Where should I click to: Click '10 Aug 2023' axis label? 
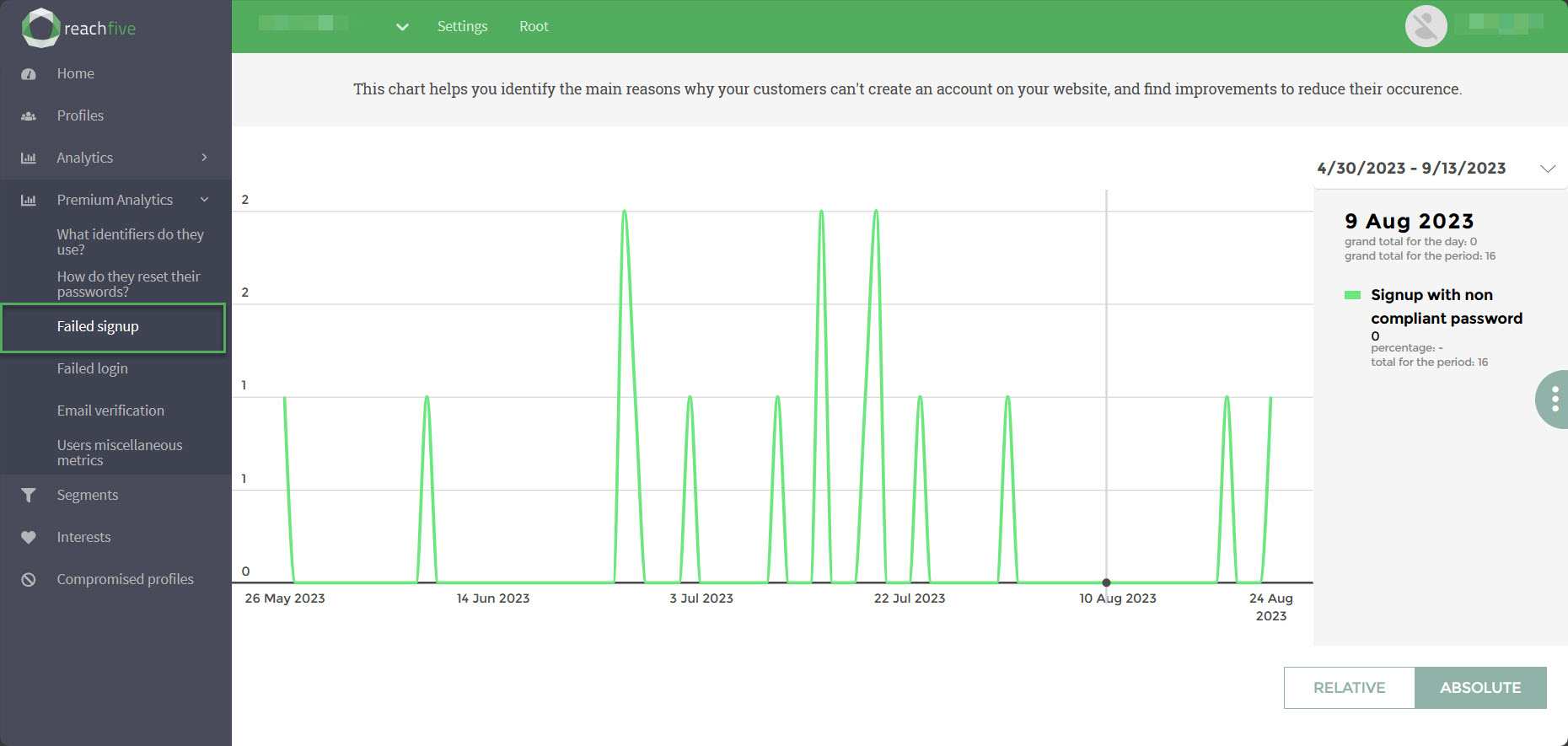tap(1118, 598)
